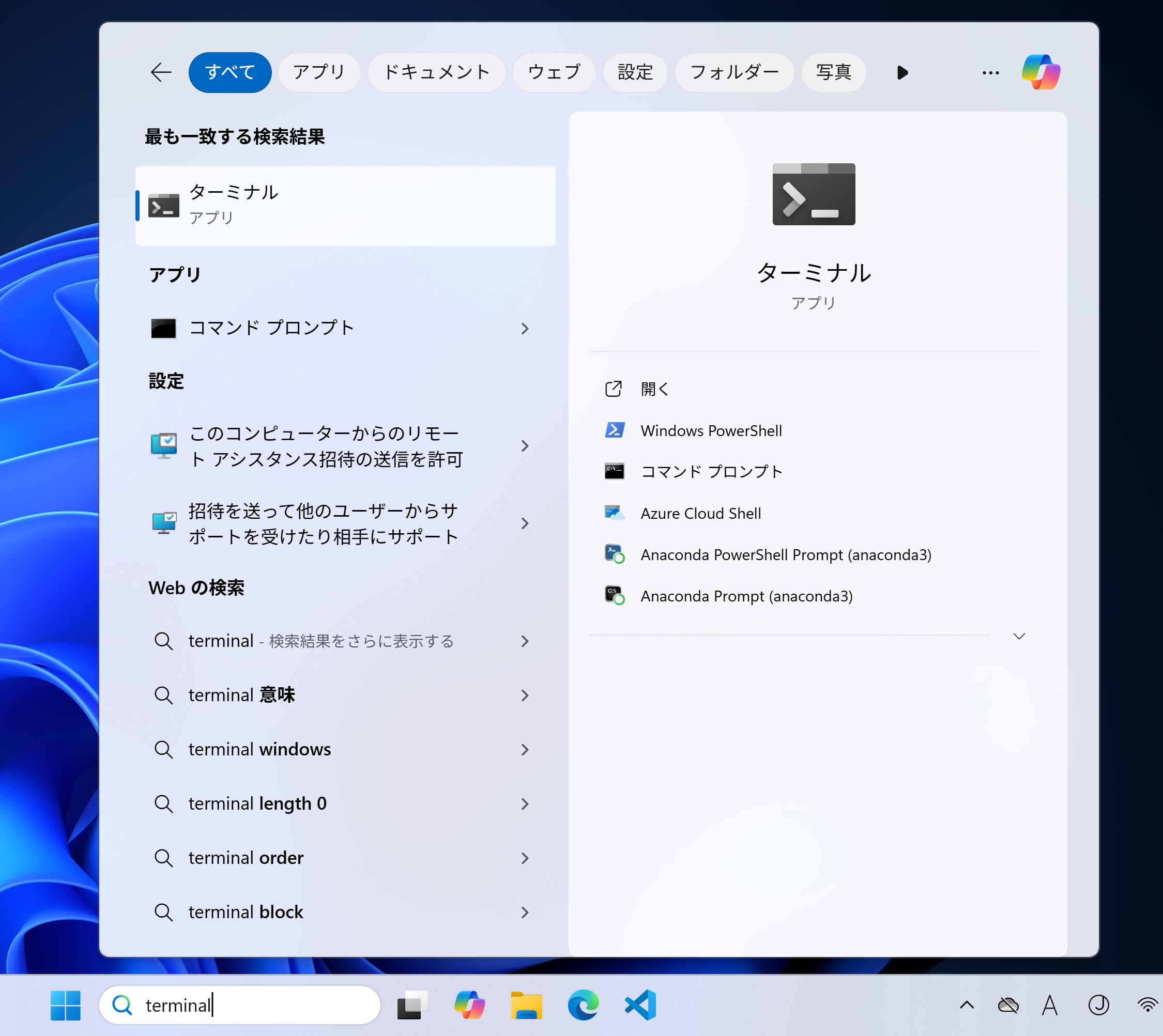Image resolution: width=1163 pixels, height=1036 pixels.
Task: Click the Anaconda Prompt (anaconda3) icon
Action: tap(615, 596)
